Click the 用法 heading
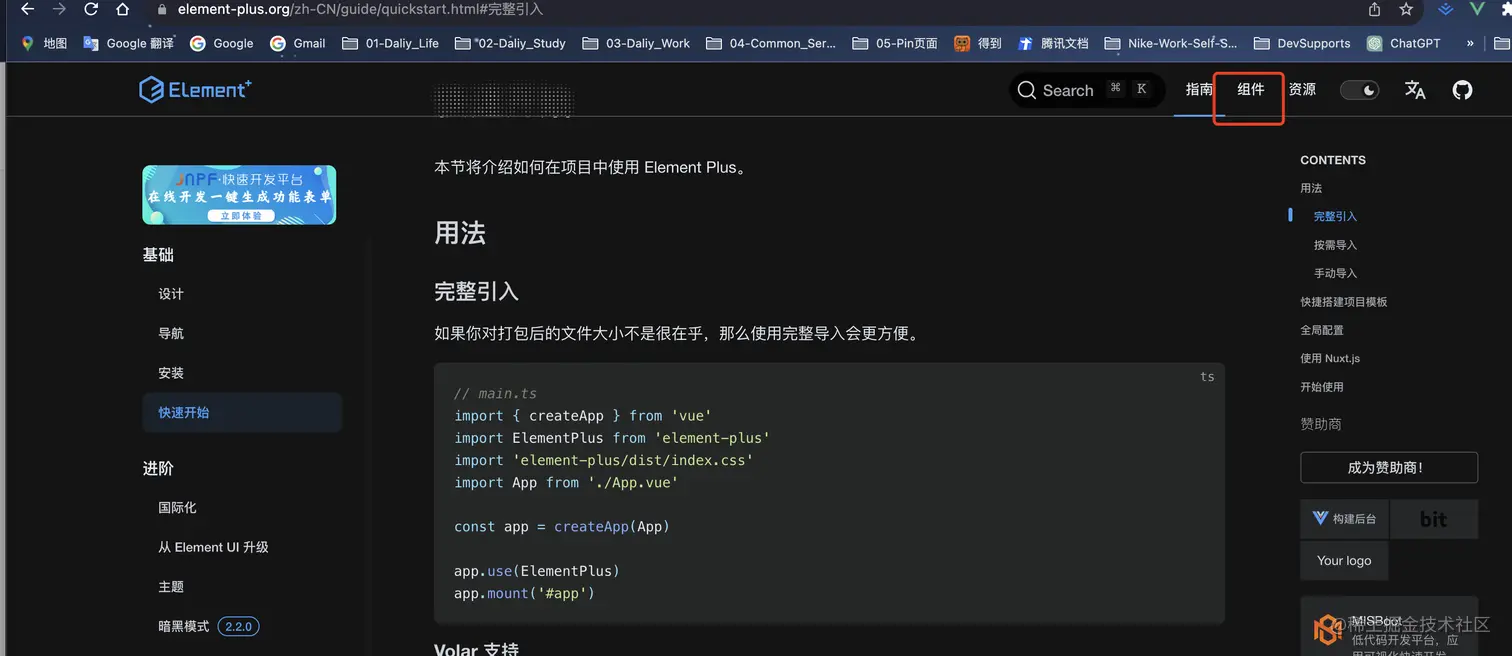Screen dimensions: 1512x656 click(x=460, y=233)
